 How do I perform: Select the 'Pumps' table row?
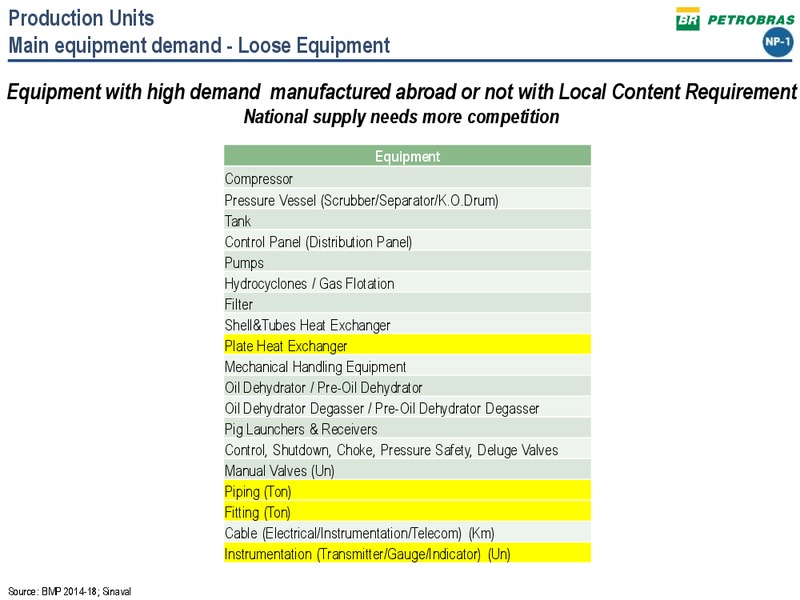point(407,262)
